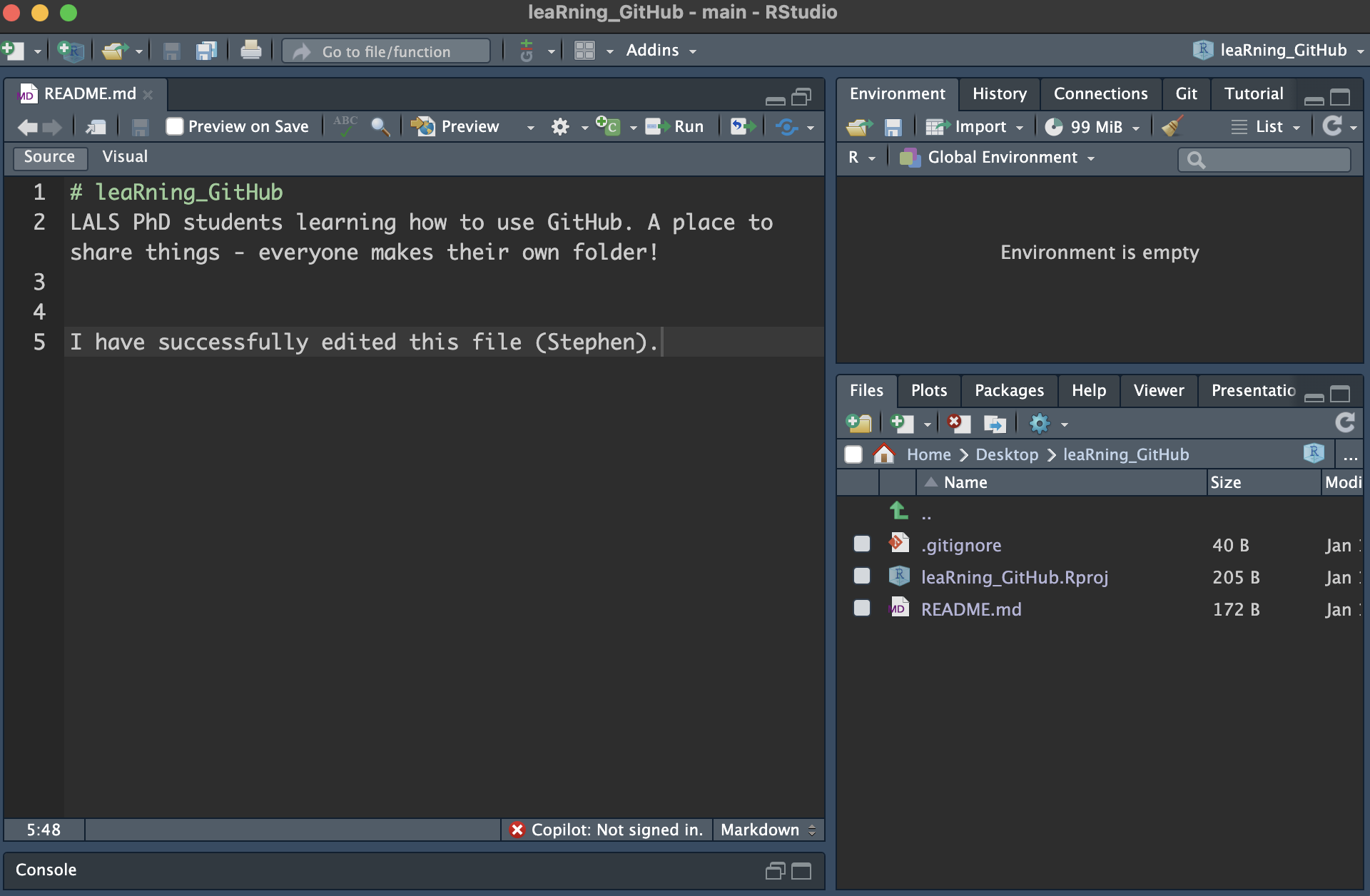Click the Environment search field
The image size is (1370, 896).
[1264, 159]
